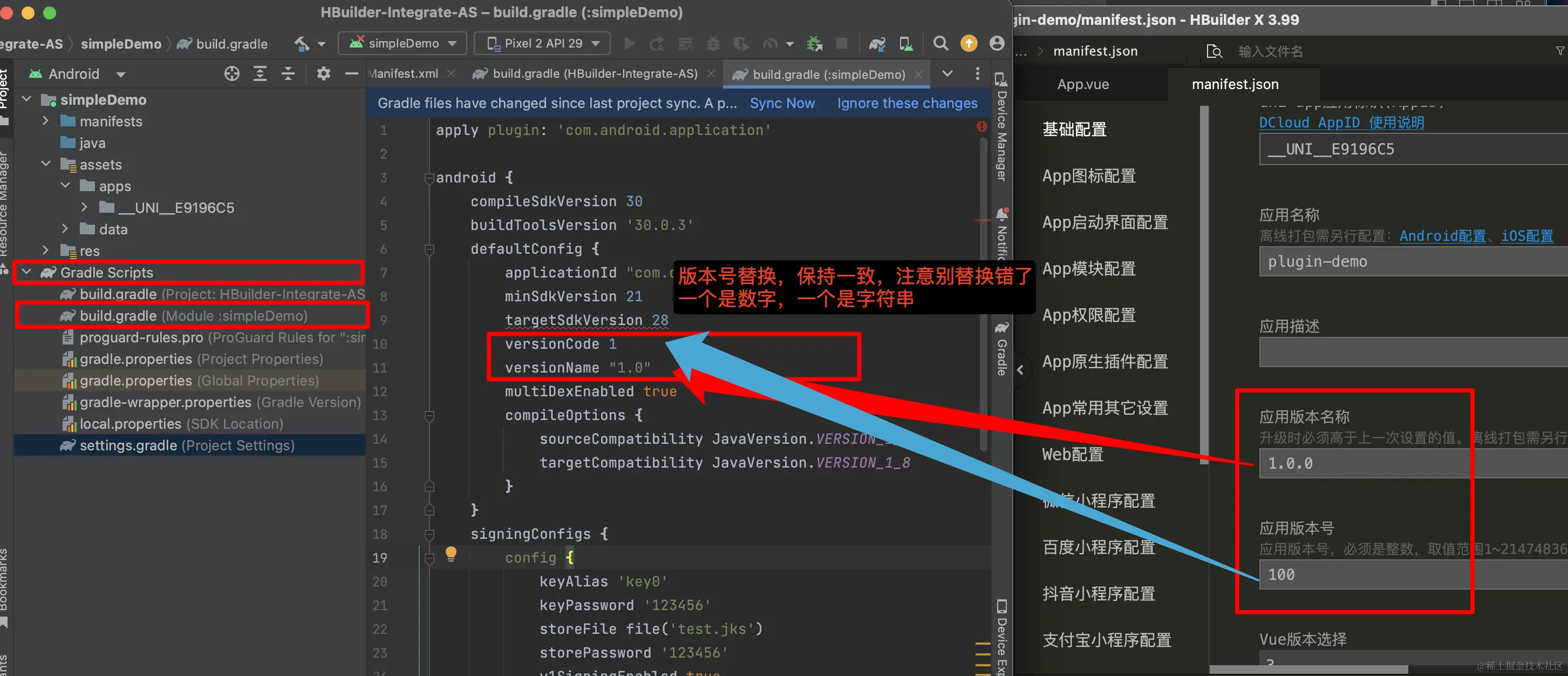Click the 应用名称 field plugin-demo
1568x676 pixels.
1413,261
